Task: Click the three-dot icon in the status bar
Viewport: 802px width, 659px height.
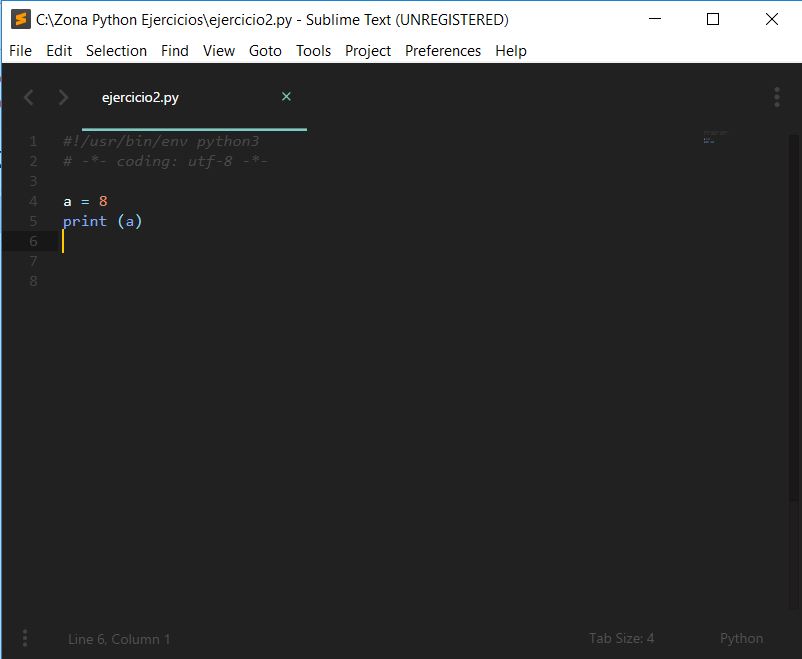Action: point(24,638)
